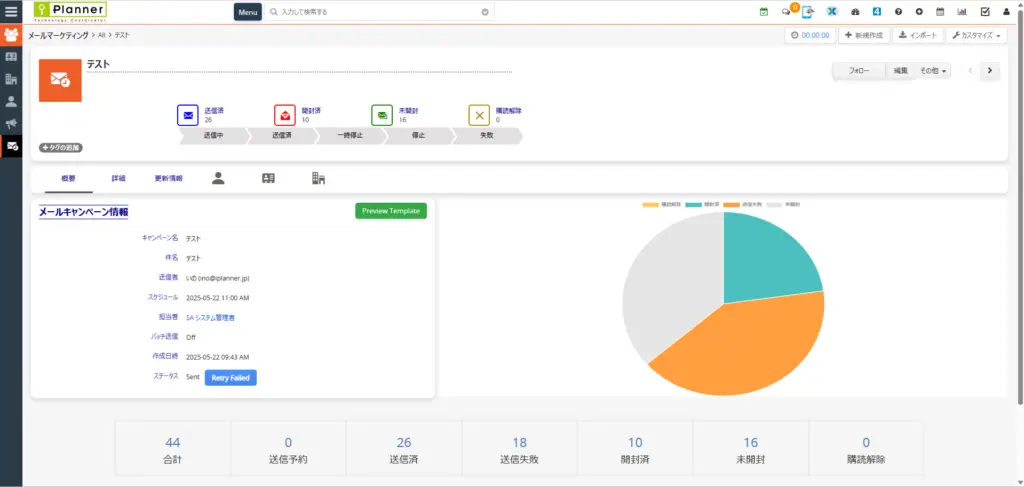Viewport: 1024px width, 487px height.
Task: Select the building organizations icon in sidebar
Action: coord(11,79)
